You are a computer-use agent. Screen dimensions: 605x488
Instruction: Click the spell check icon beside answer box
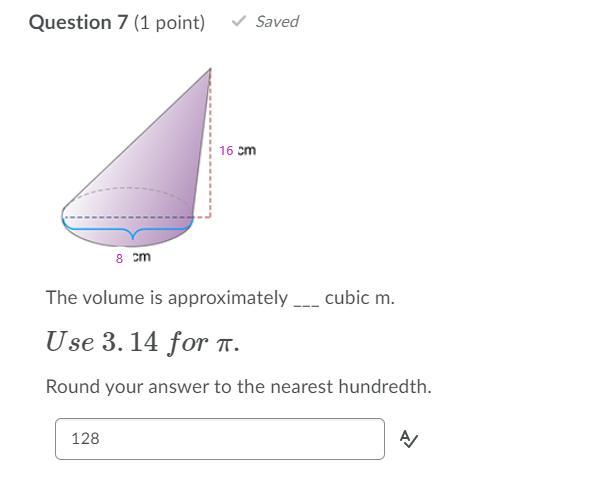(409, 439)
